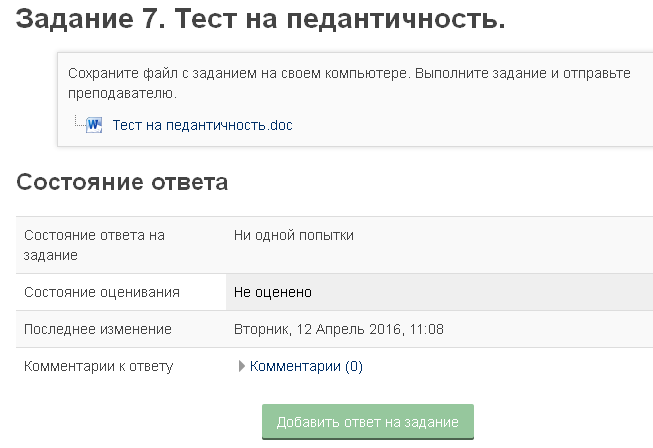The image size is (653, 448).
Task: Expand the Комментарии (0) triangle
Action: [x=242, y=366]
